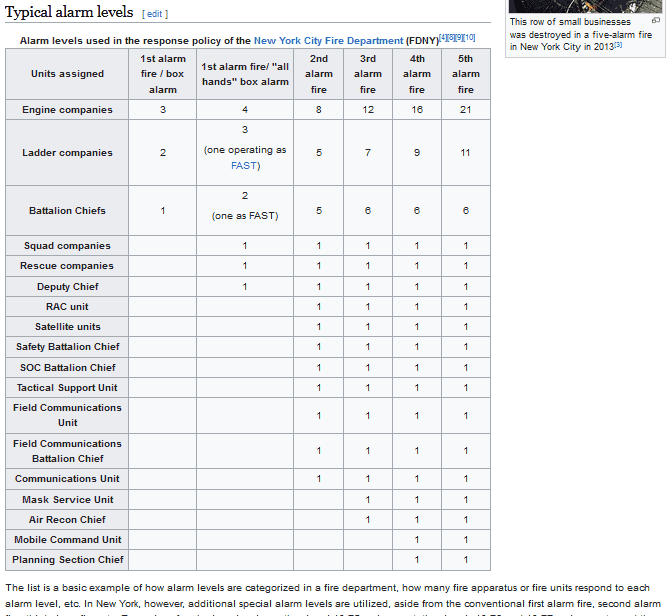The image size is (669, 616).
Task: Click the '7' cell in Ladder companies row
Action: tap(368, 153)
